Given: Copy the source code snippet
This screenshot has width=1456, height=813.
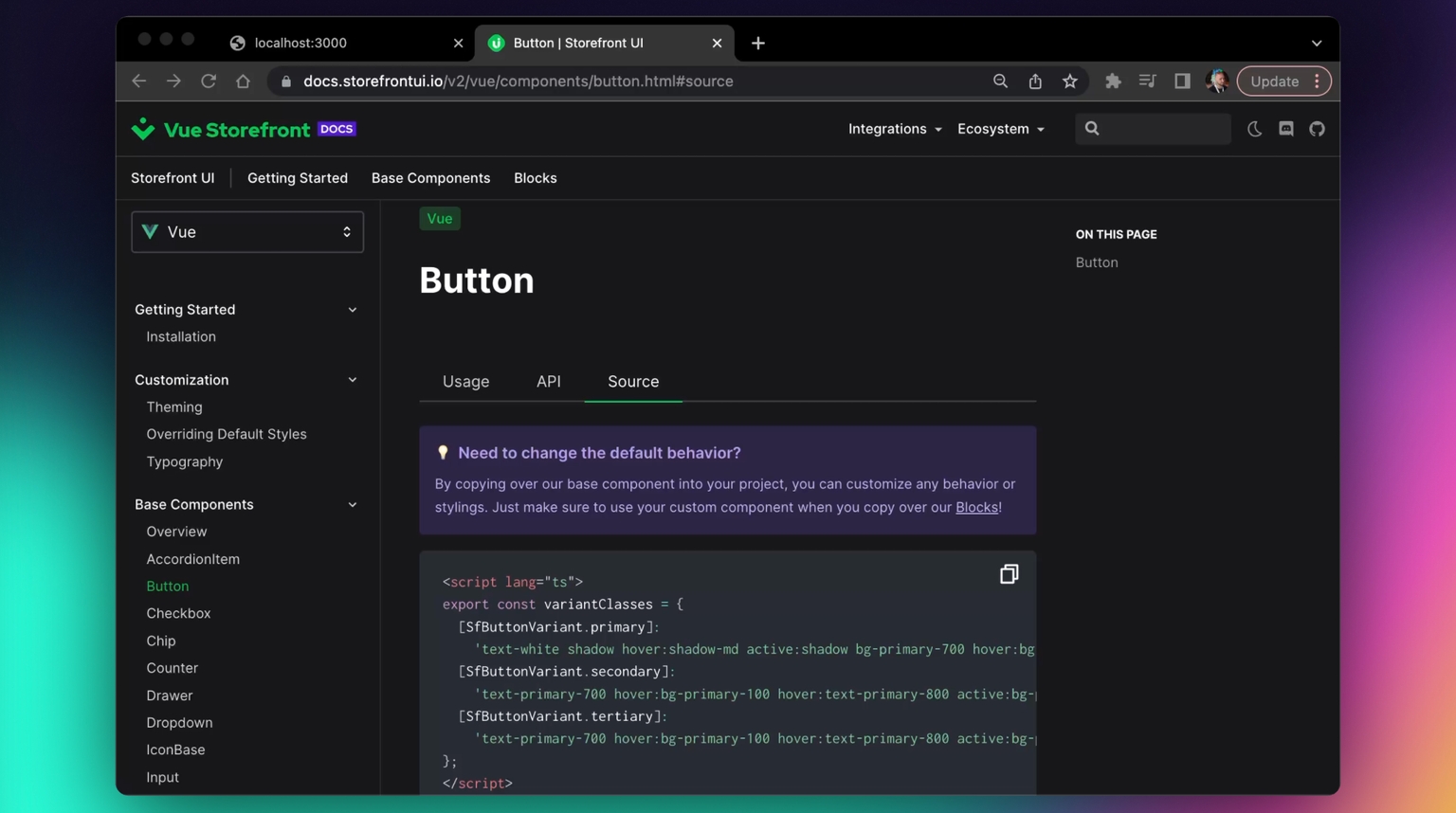Looking at the screenshot, I should pos(1009,574).
